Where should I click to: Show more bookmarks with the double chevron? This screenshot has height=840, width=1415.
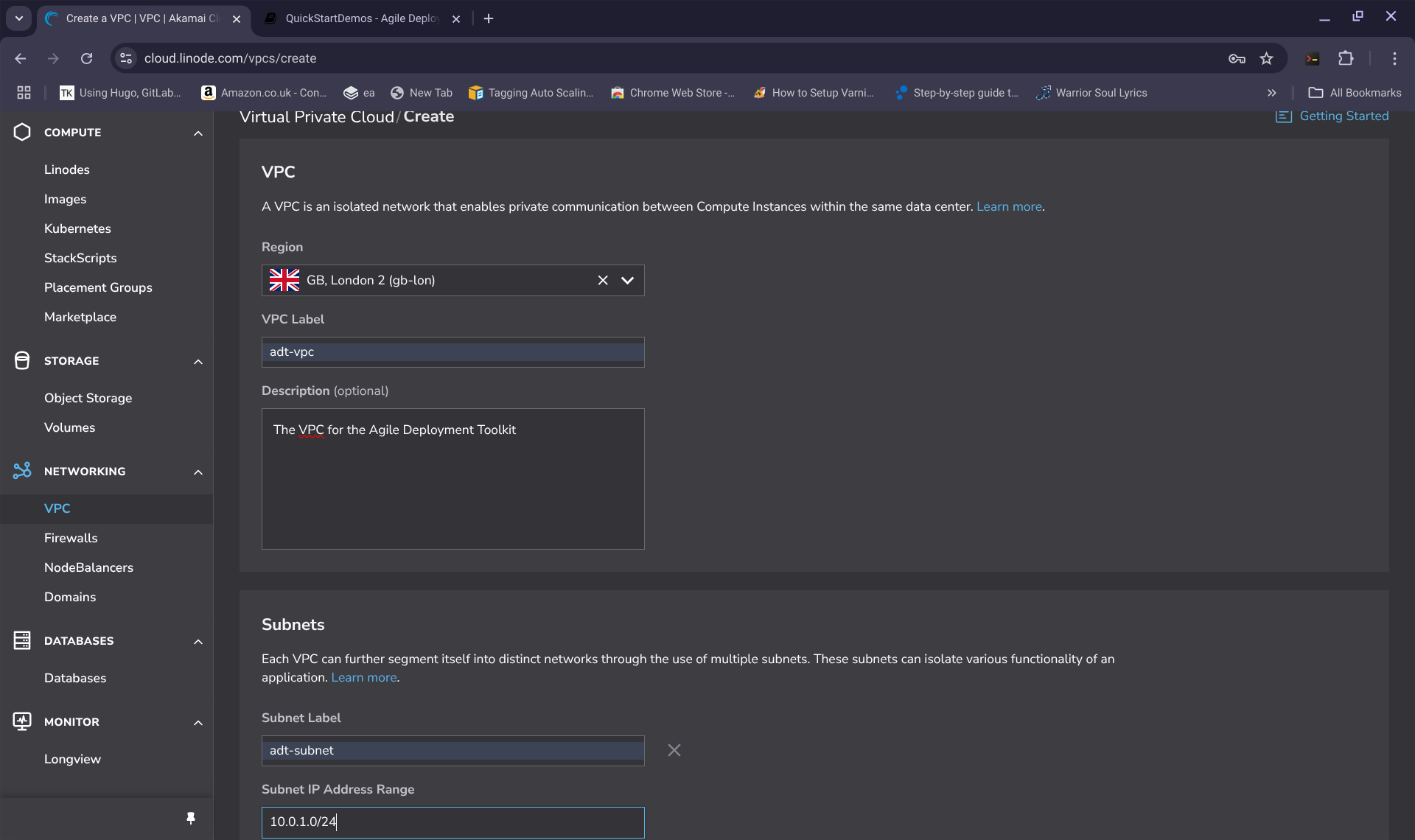[1271, 92]
